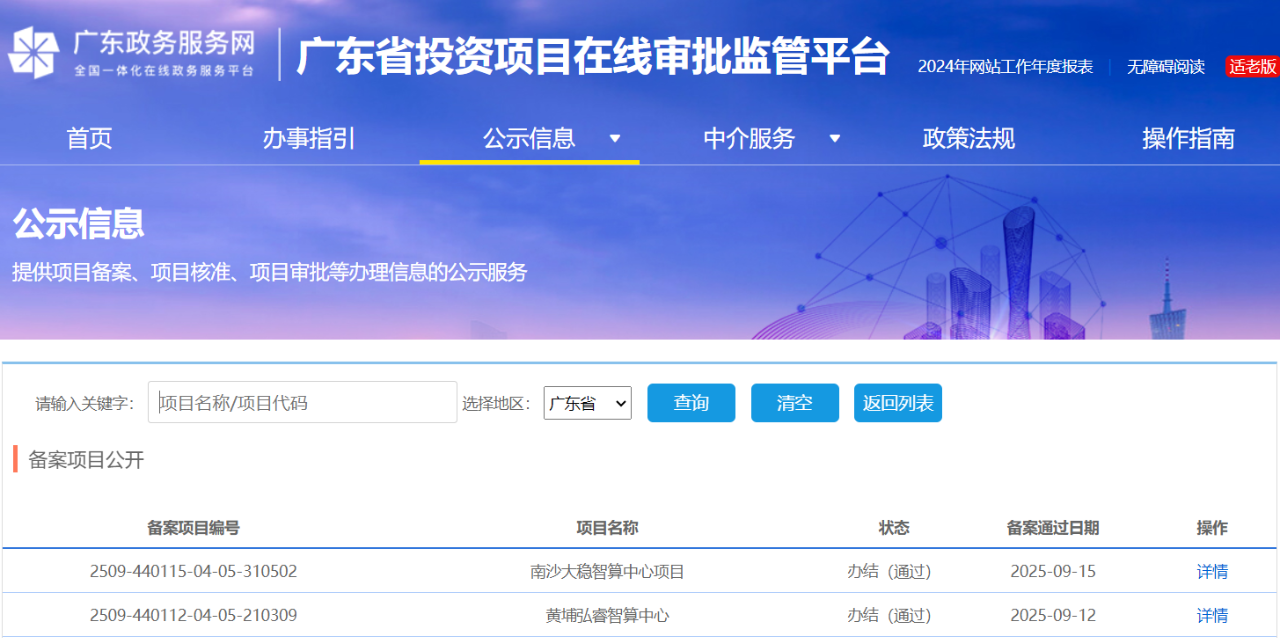Viewport: 1280px width, 638px height.
Task: Click the 返回列表 button
Action: click(x=897, y=403)
